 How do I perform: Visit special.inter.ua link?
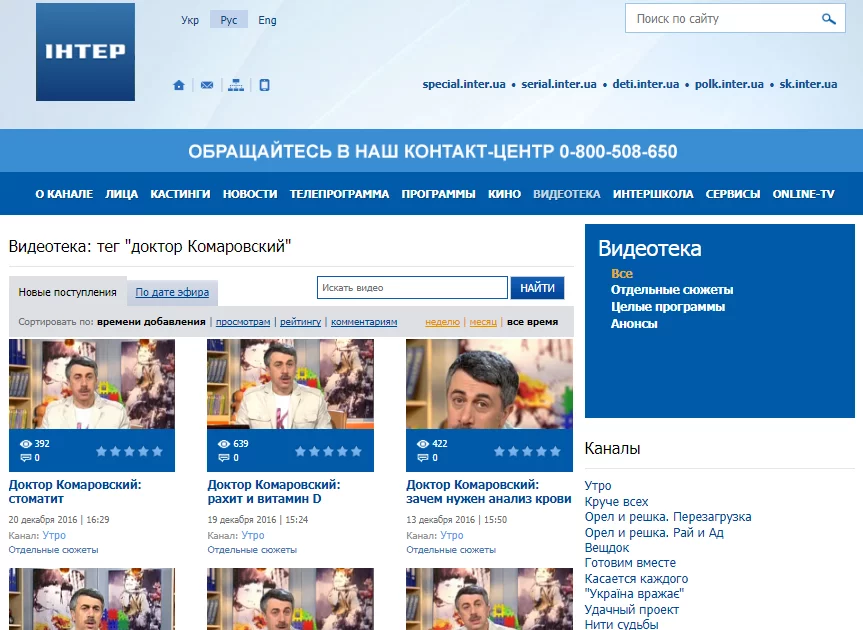(464, 84)
